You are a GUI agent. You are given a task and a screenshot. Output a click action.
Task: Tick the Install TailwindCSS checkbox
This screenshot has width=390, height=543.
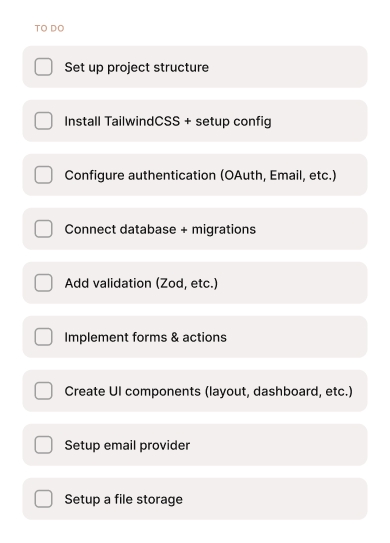(43, 121)
